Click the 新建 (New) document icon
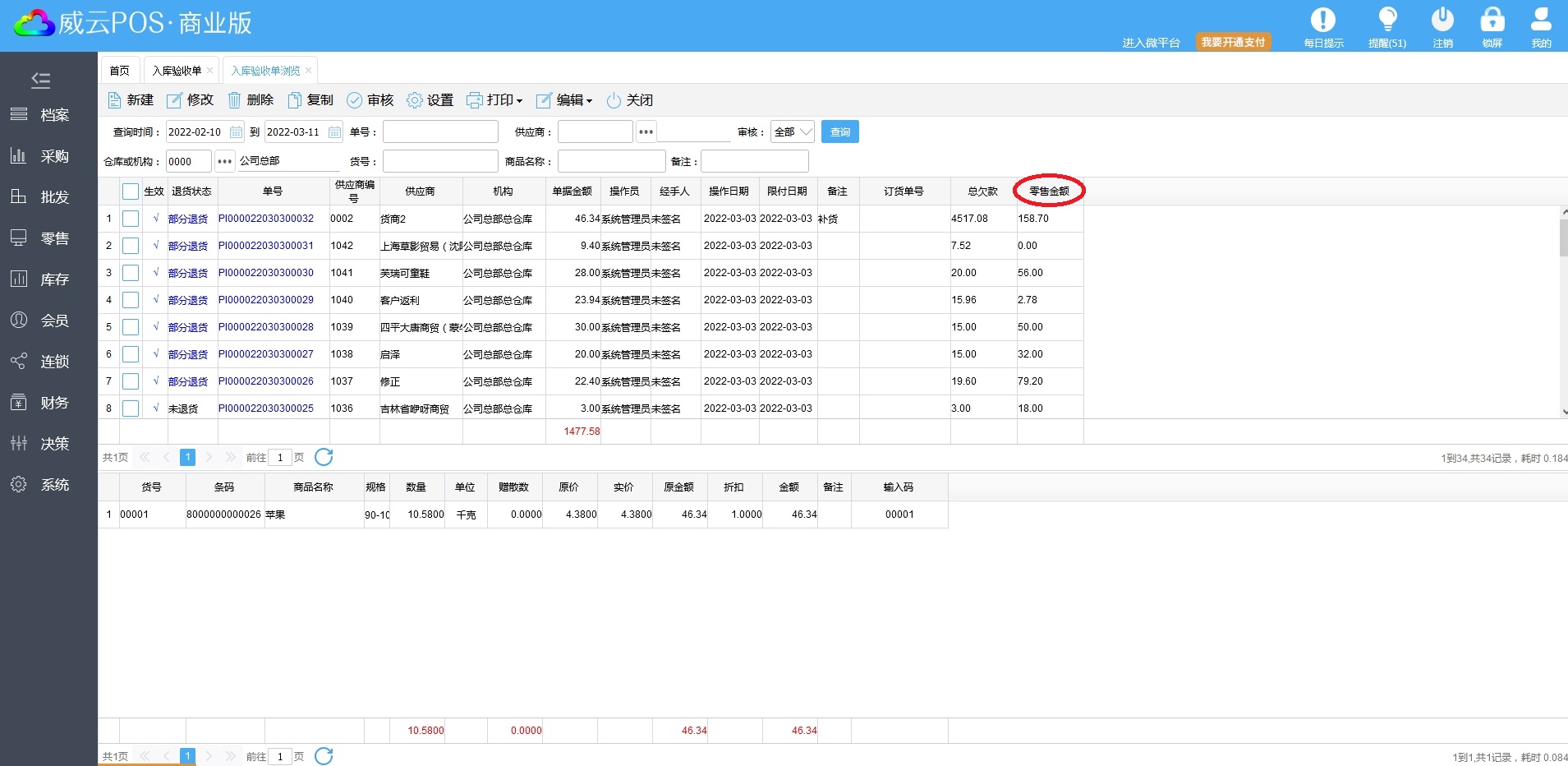 click(x=115, y=100)
